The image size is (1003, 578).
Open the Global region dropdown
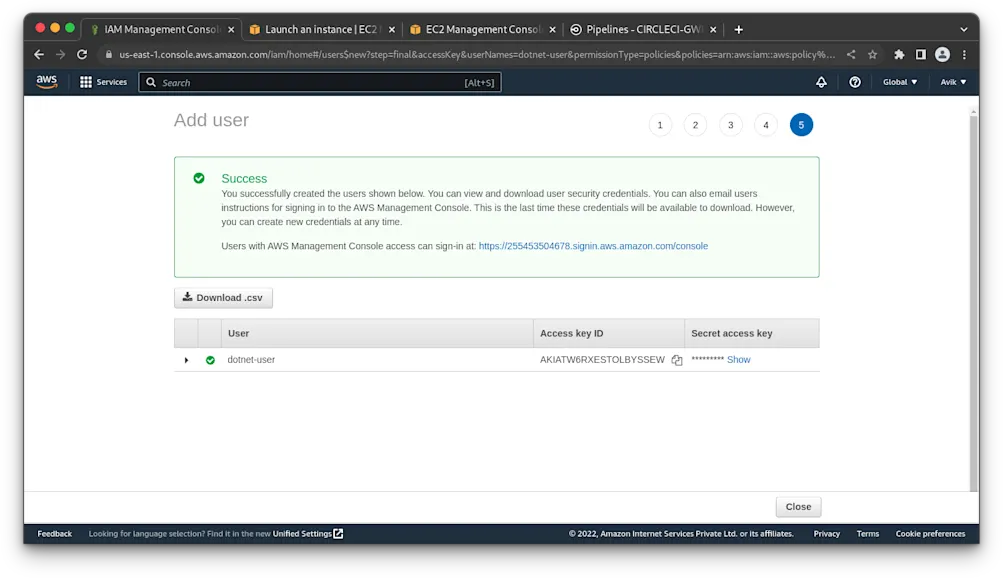pos(898,82)
